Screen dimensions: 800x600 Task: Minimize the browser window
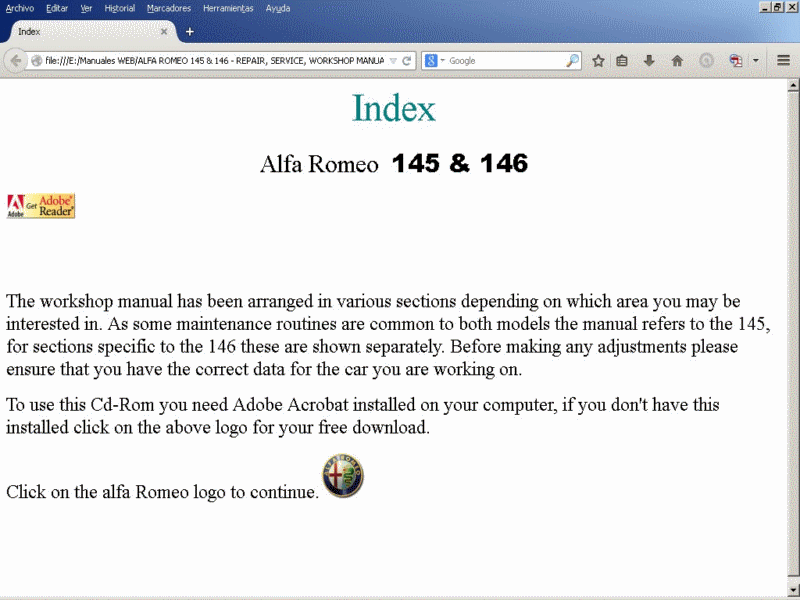765,7
